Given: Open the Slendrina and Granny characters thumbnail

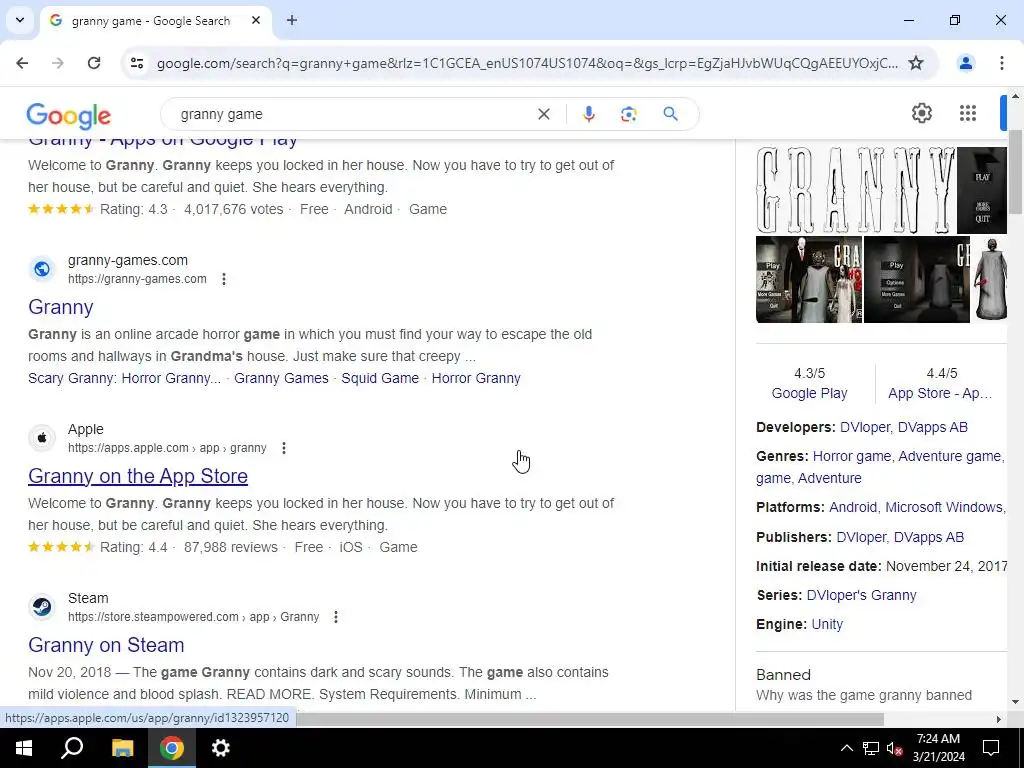Looking at the screenshot, I should pyautogui.click(x=809, y=280).
